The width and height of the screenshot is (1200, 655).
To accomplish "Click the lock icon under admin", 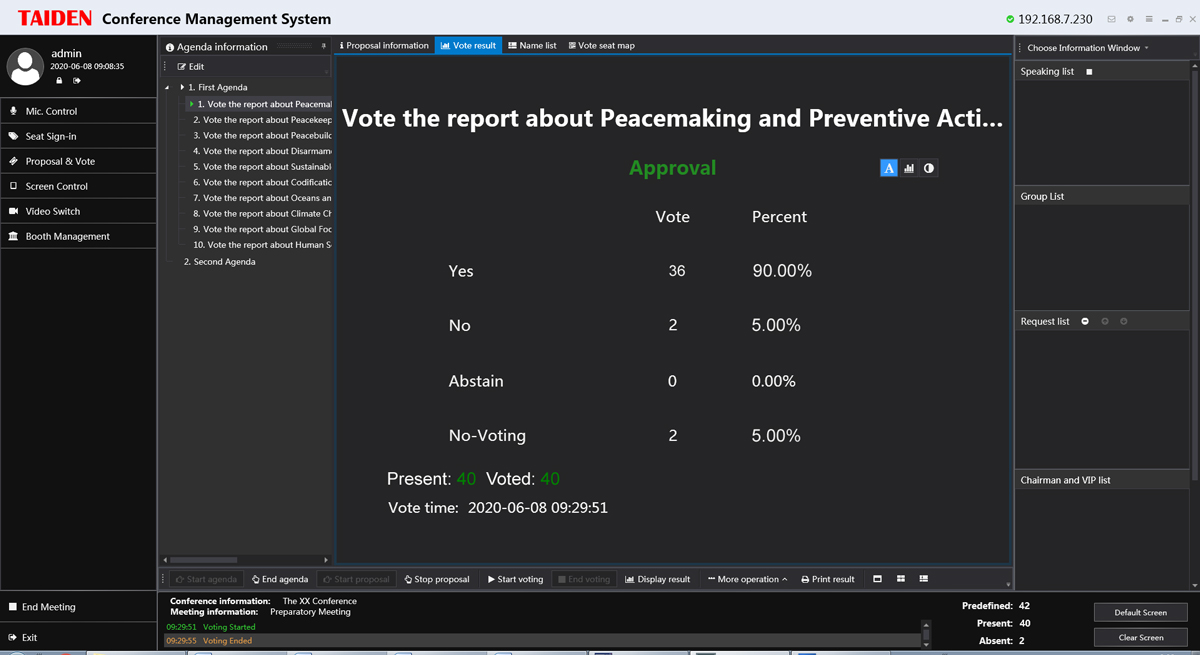I will click(59, 80).
